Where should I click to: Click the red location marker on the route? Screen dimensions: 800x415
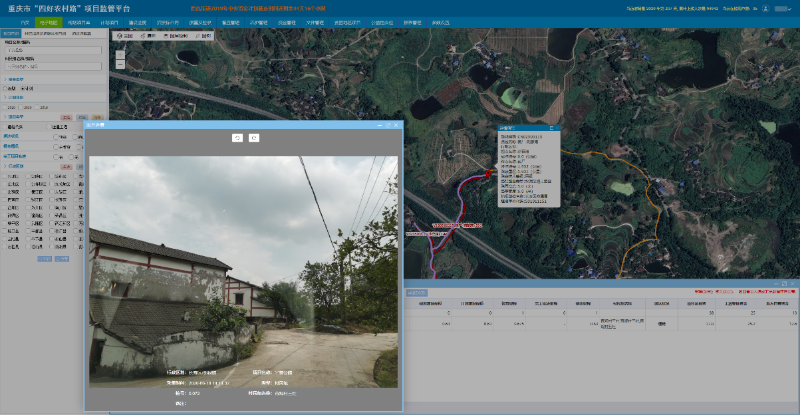487,173
